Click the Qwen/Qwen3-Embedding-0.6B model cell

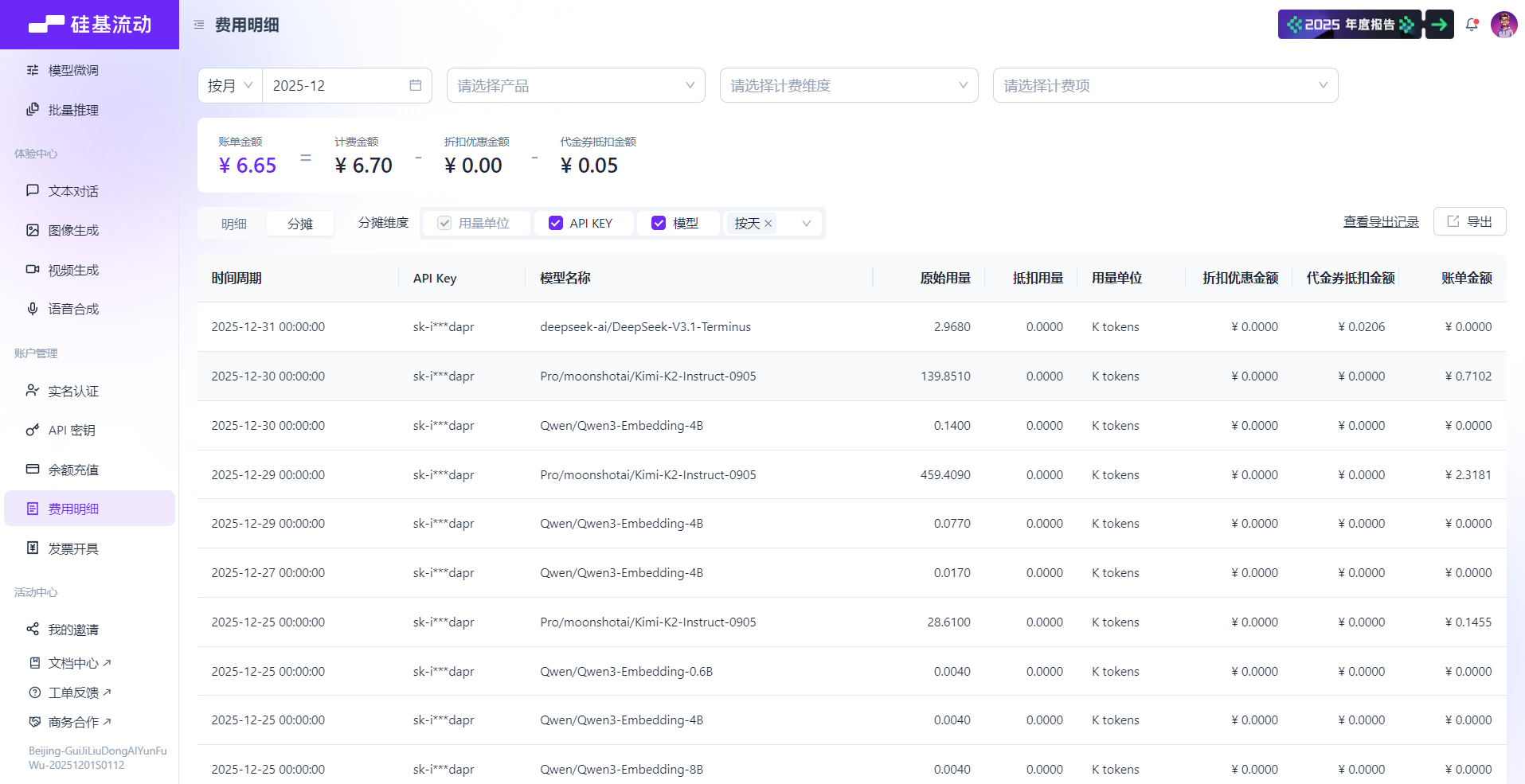626,671
